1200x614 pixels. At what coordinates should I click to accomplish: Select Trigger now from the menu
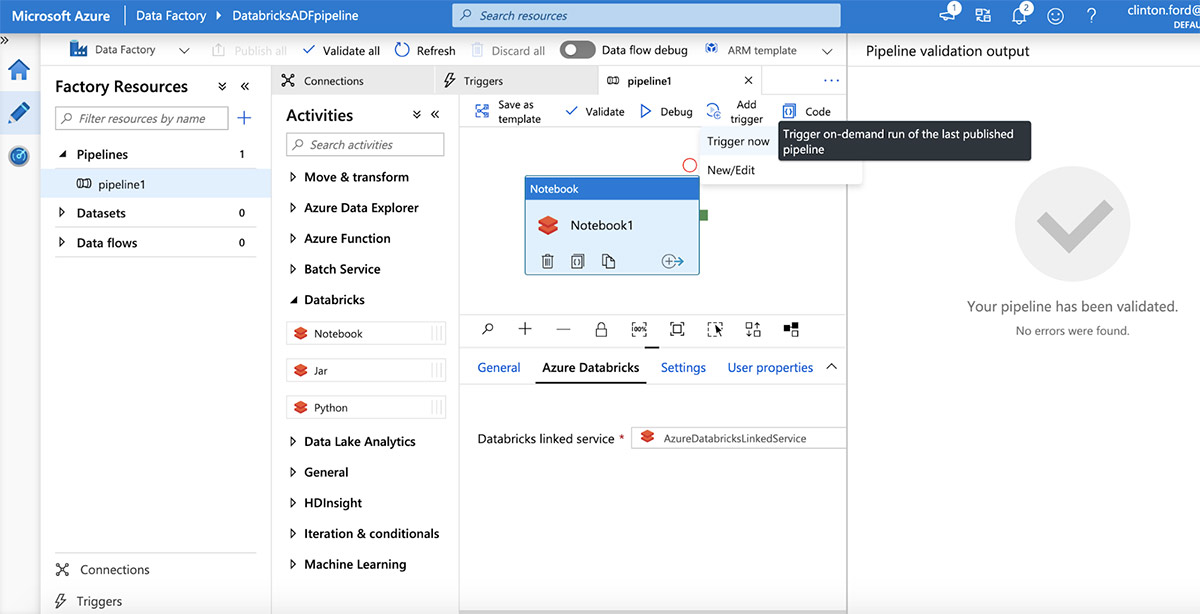coord(738,141)
